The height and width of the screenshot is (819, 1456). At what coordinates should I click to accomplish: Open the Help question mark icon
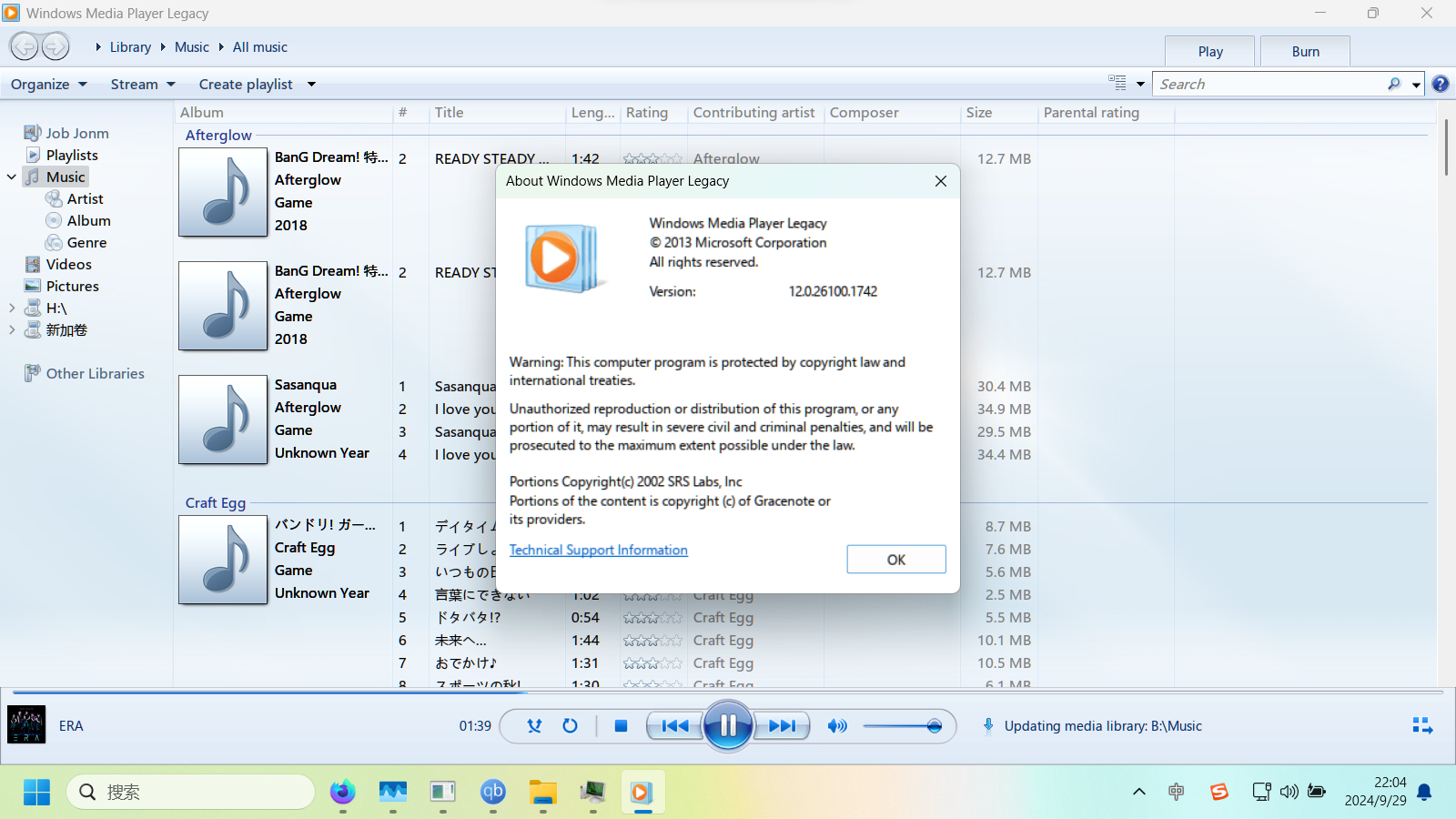click(1441, 84)
